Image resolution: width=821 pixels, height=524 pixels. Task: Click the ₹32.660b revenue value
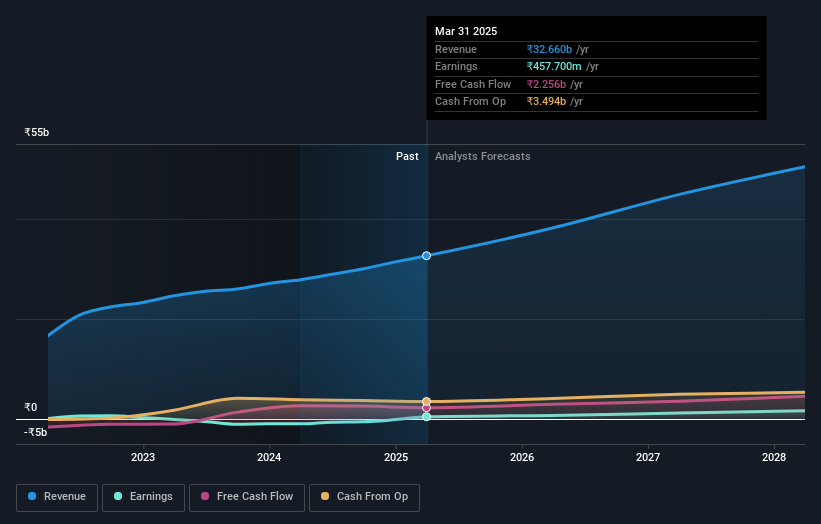coord(549,49)
